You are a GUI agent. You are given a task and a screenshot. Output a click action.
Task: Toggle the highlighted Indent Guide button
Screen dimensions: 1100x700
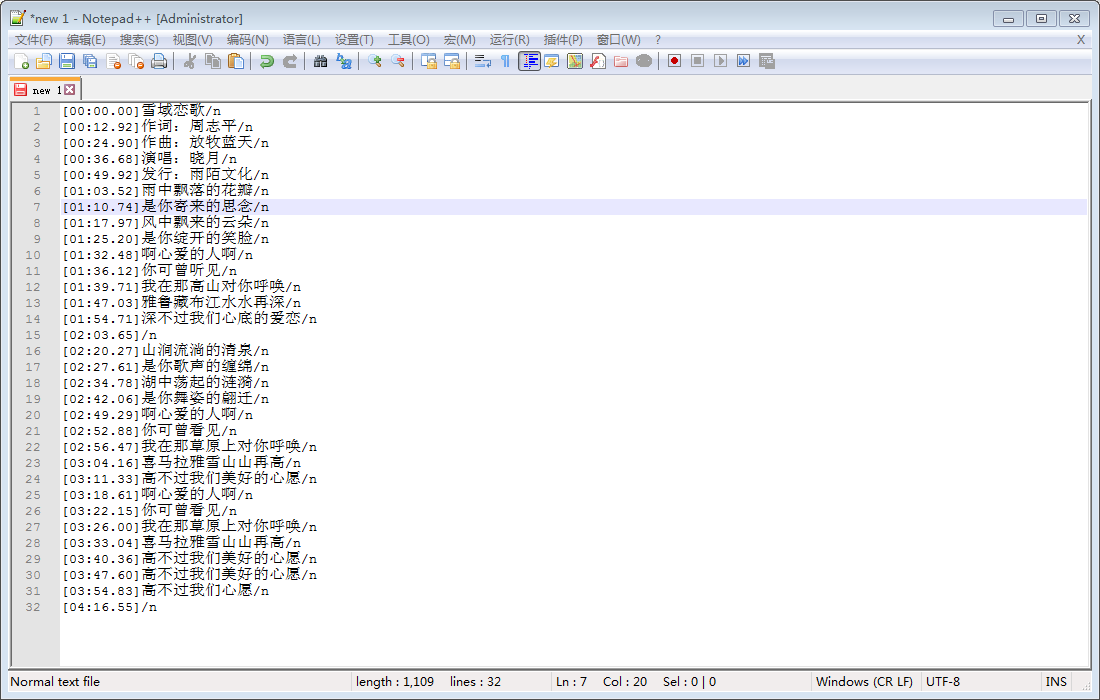tap(529, 61)
